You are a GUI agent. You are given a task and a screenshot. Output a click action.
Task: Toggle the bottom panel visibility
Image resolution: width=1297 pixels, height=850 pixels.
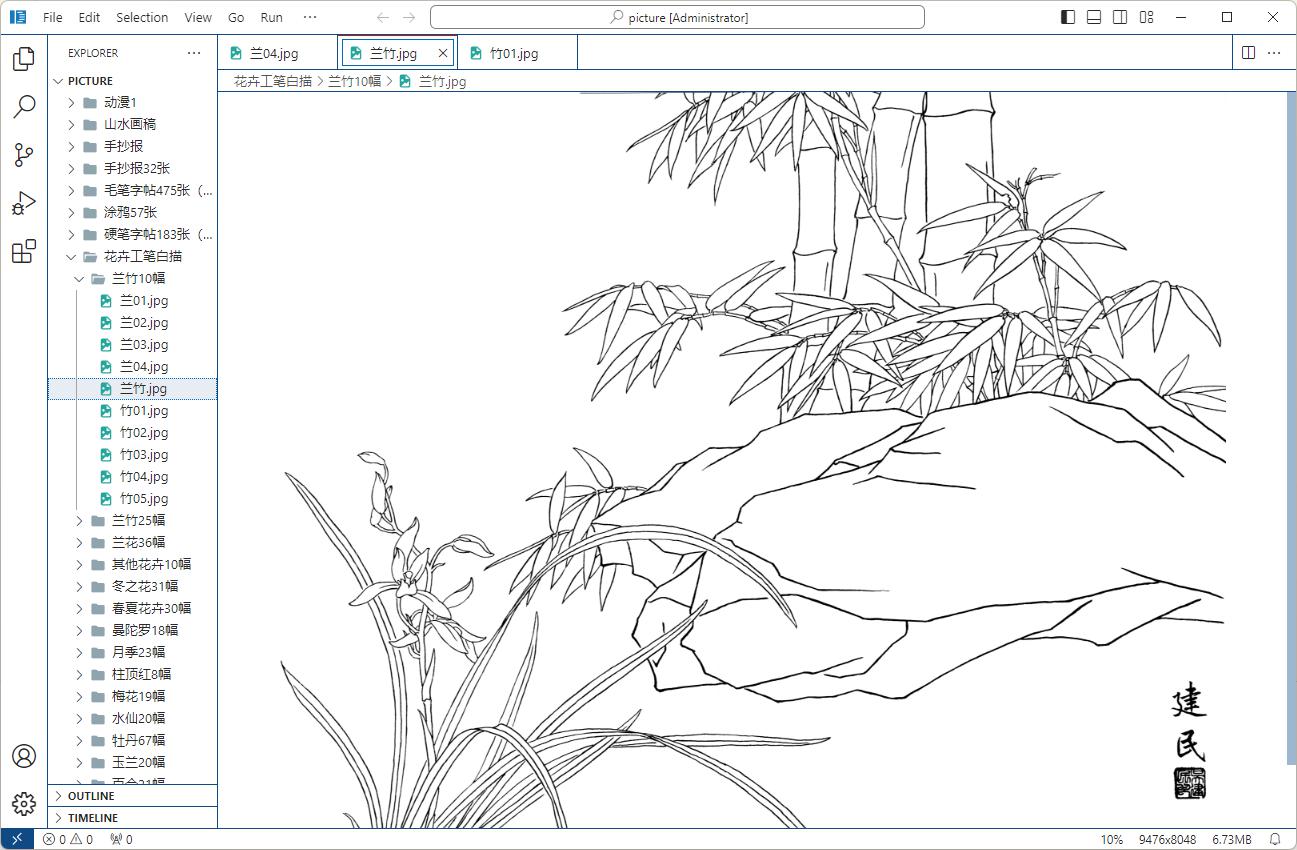(x=1094, y=17)
